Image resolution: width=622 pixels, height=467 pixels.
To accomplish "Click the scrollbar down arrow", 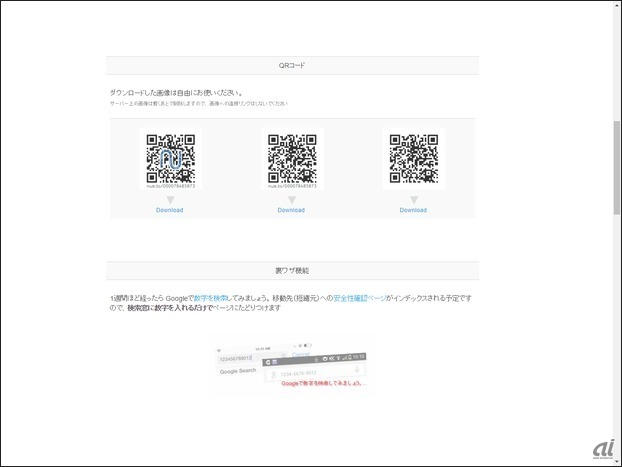I will click(617, 462).
